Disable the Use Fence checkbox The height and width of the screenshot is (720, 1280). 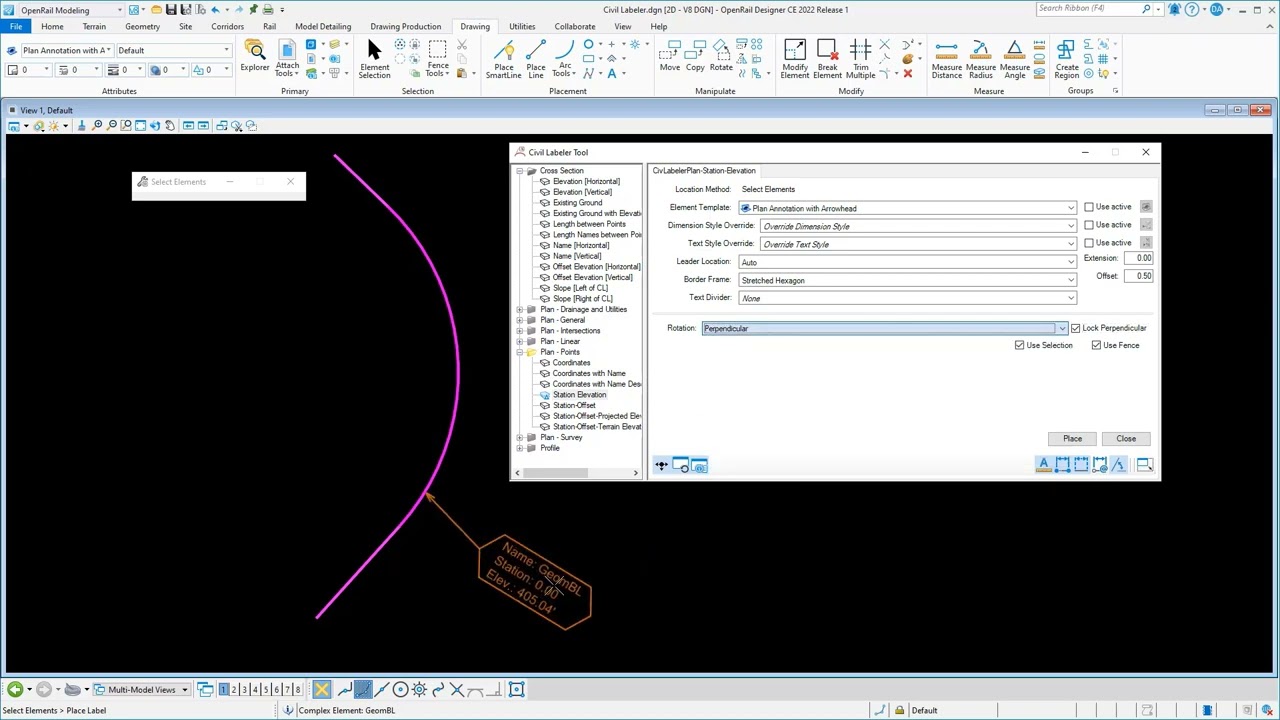1096,345
